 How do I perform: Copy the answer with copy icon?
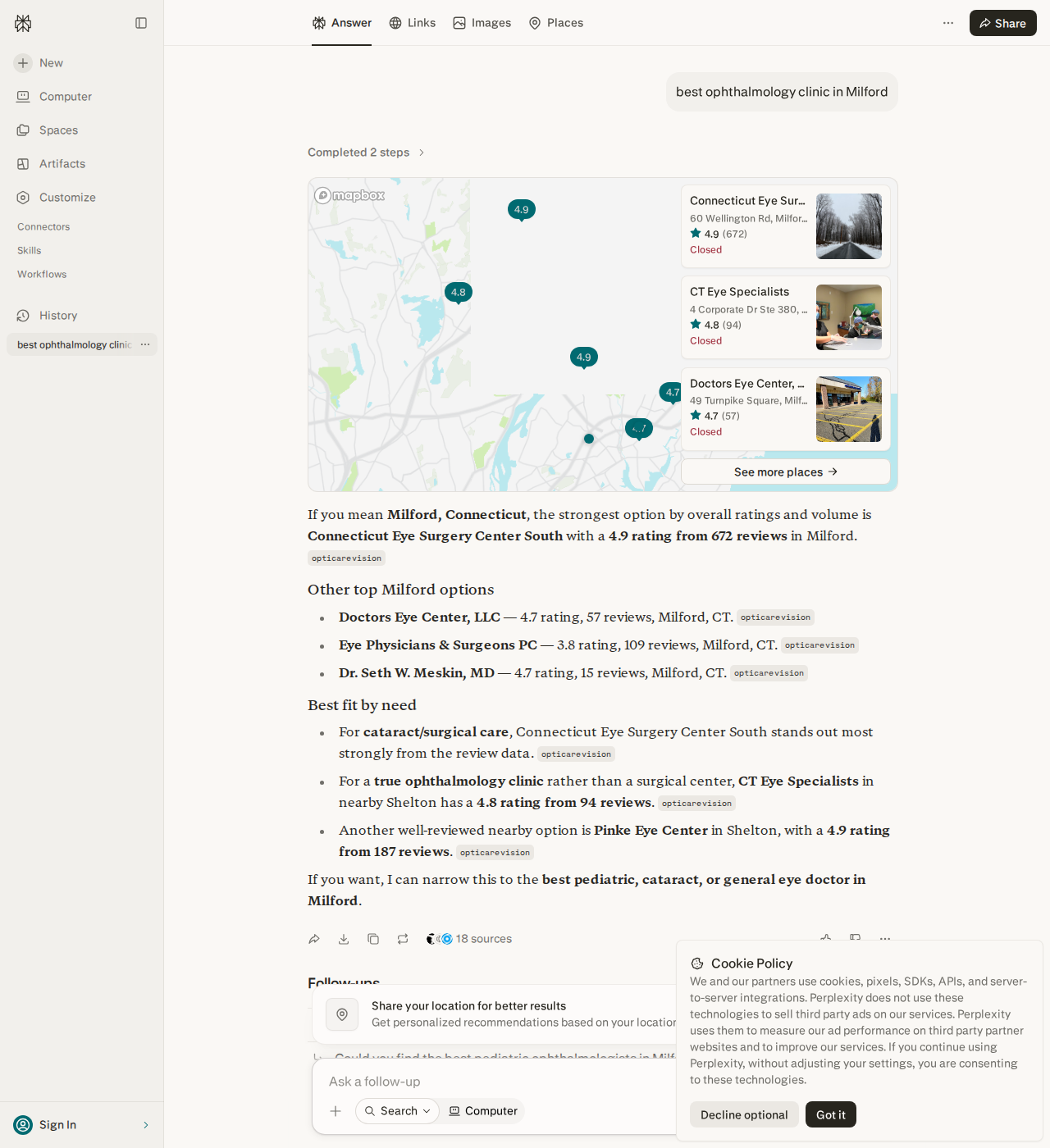373,939
